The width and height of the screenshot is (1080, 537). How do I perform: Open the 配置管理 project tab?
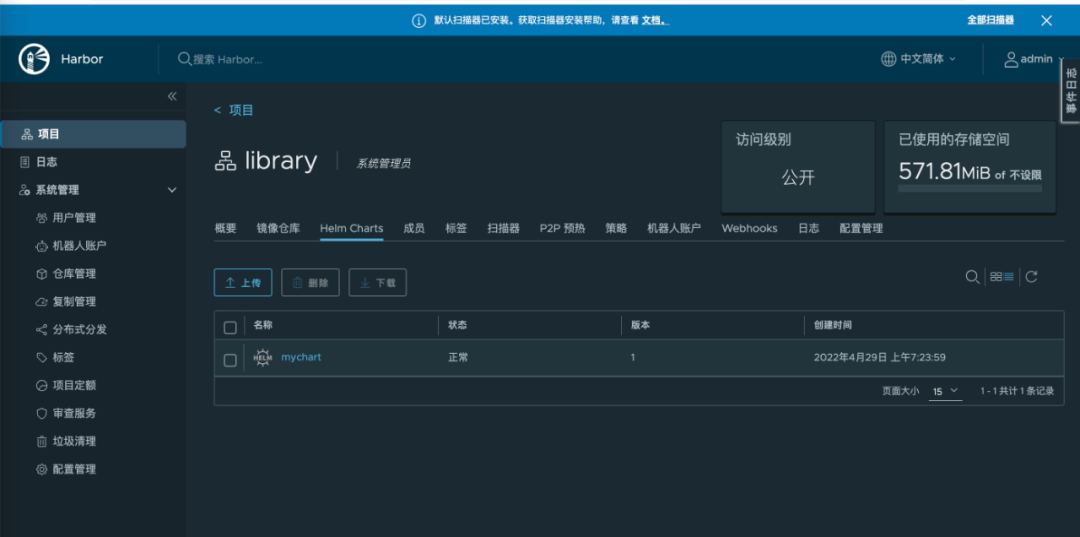click(861, 229)
